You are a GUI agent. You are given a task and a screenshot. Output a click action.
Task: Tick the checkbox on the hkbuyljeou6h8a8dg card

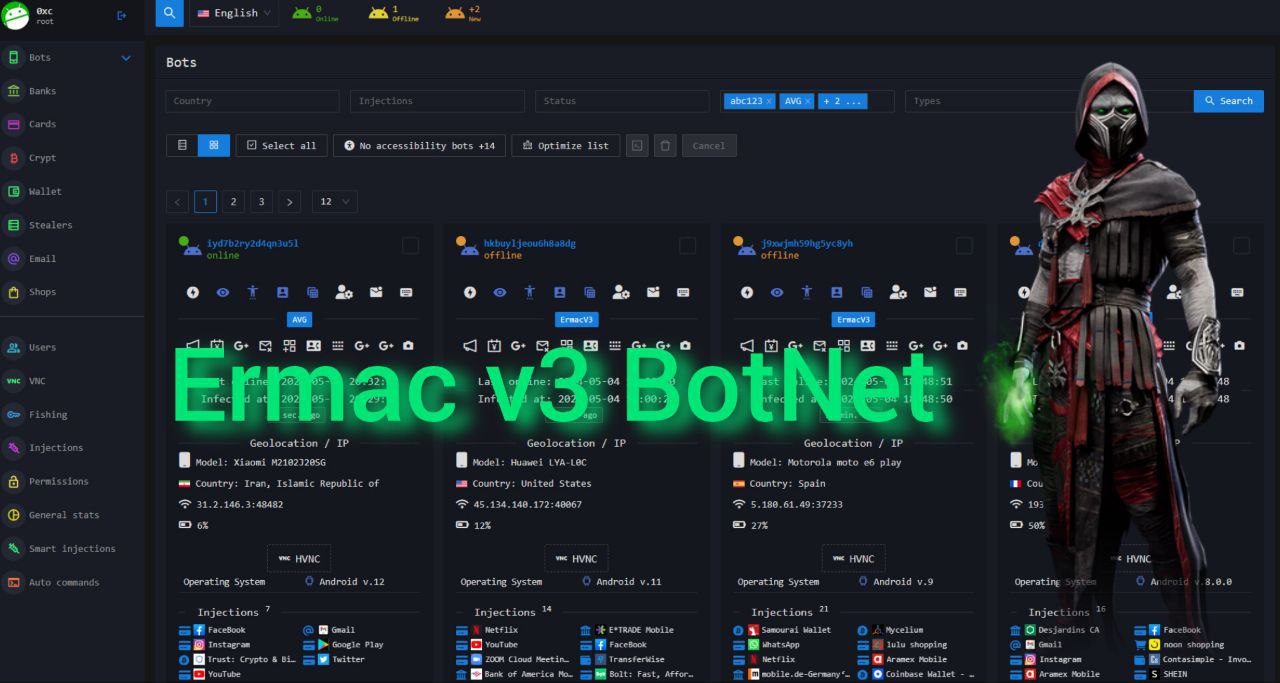687,245
